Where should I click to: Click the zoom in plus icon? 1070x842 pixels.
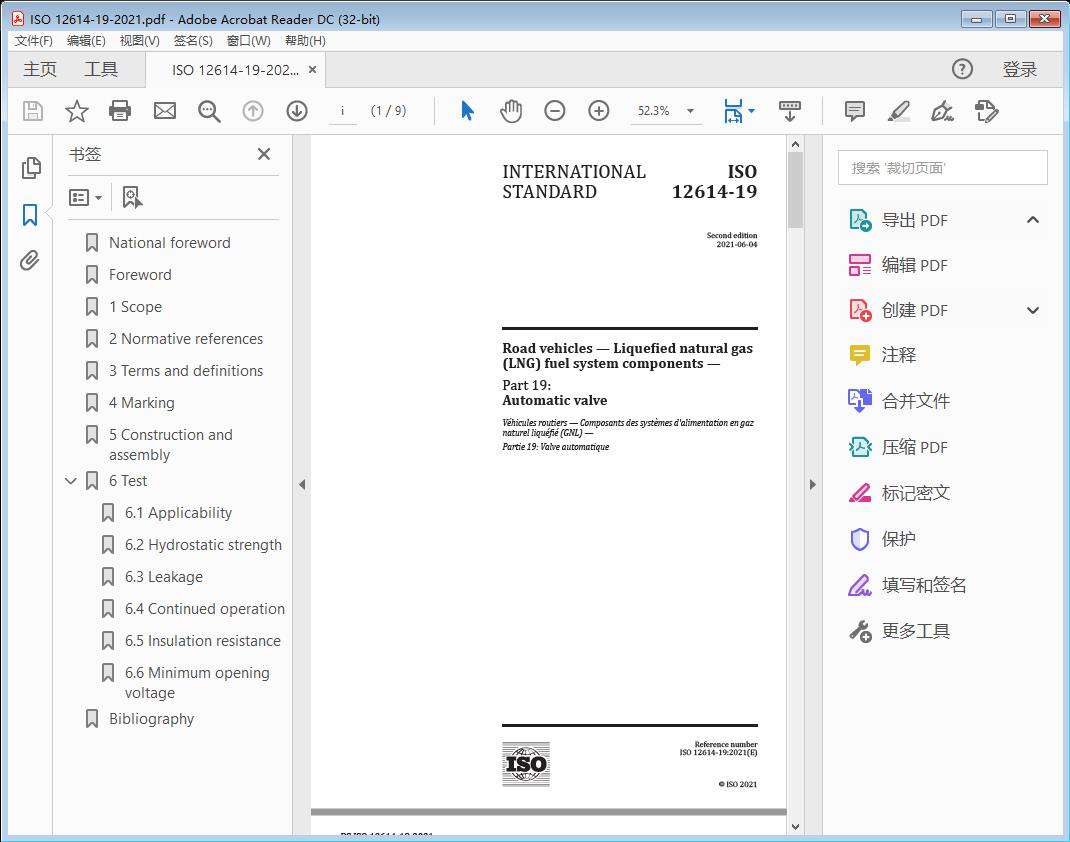coord(598,111)
